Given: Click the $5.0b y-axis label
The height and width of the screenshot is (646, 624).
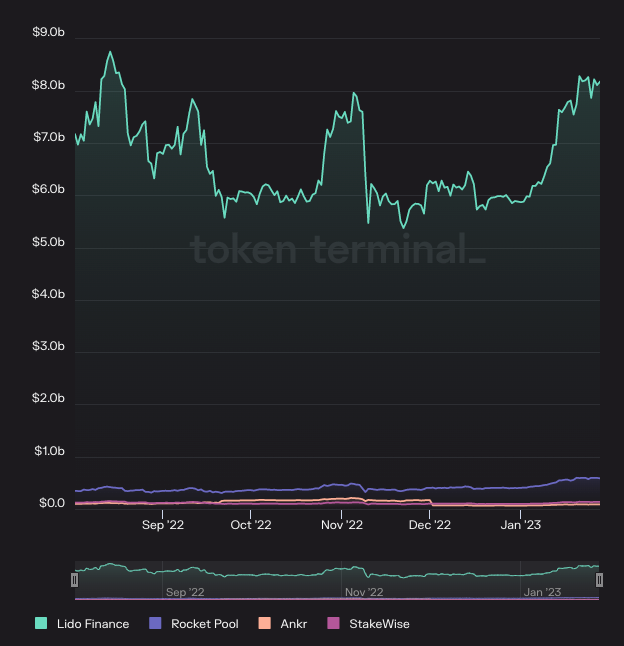Looking at the screenshot, I should pos(49,242).
